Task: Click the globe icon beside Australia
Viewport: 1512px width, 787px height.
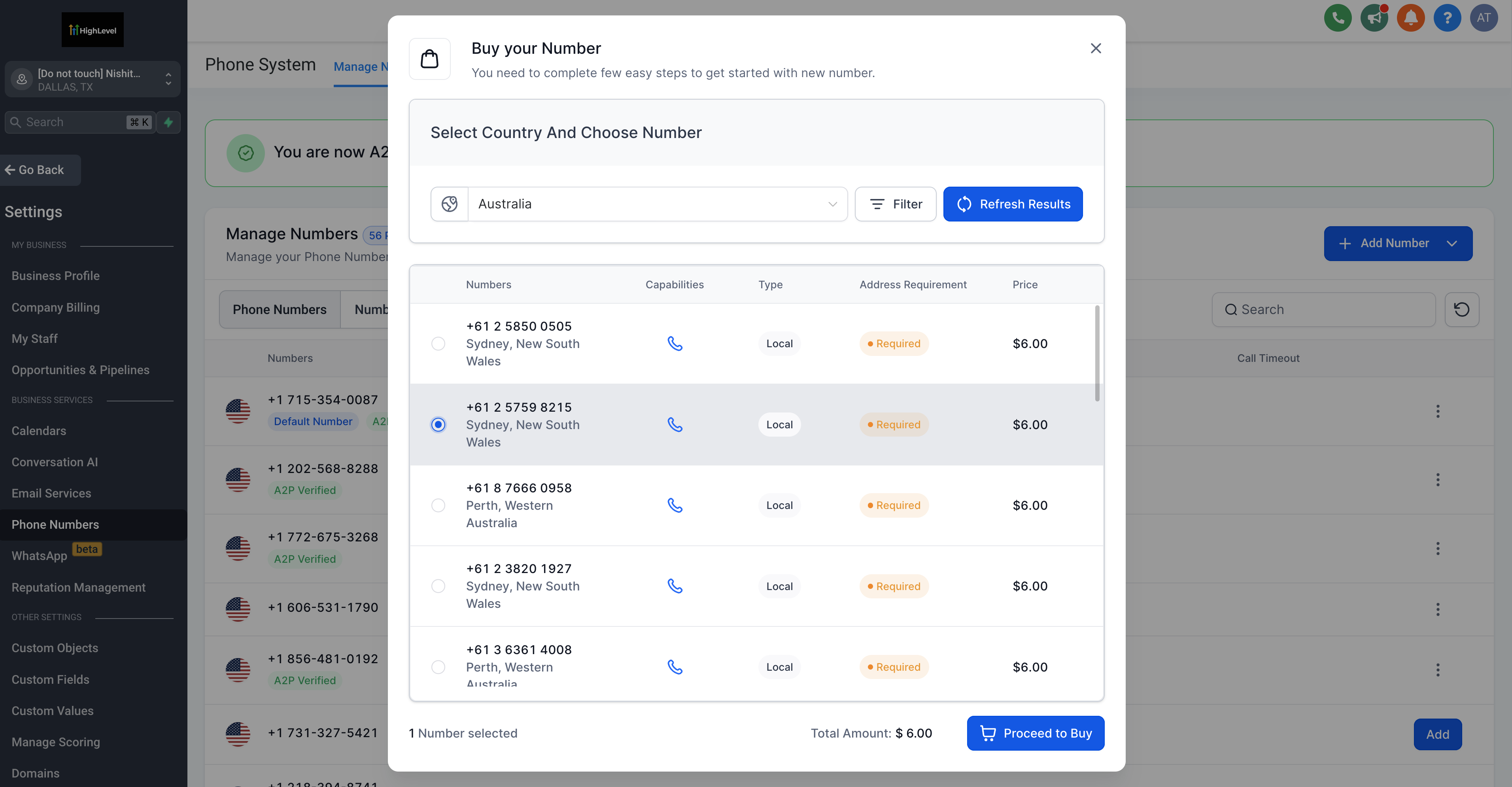Action: pos(450,204)
